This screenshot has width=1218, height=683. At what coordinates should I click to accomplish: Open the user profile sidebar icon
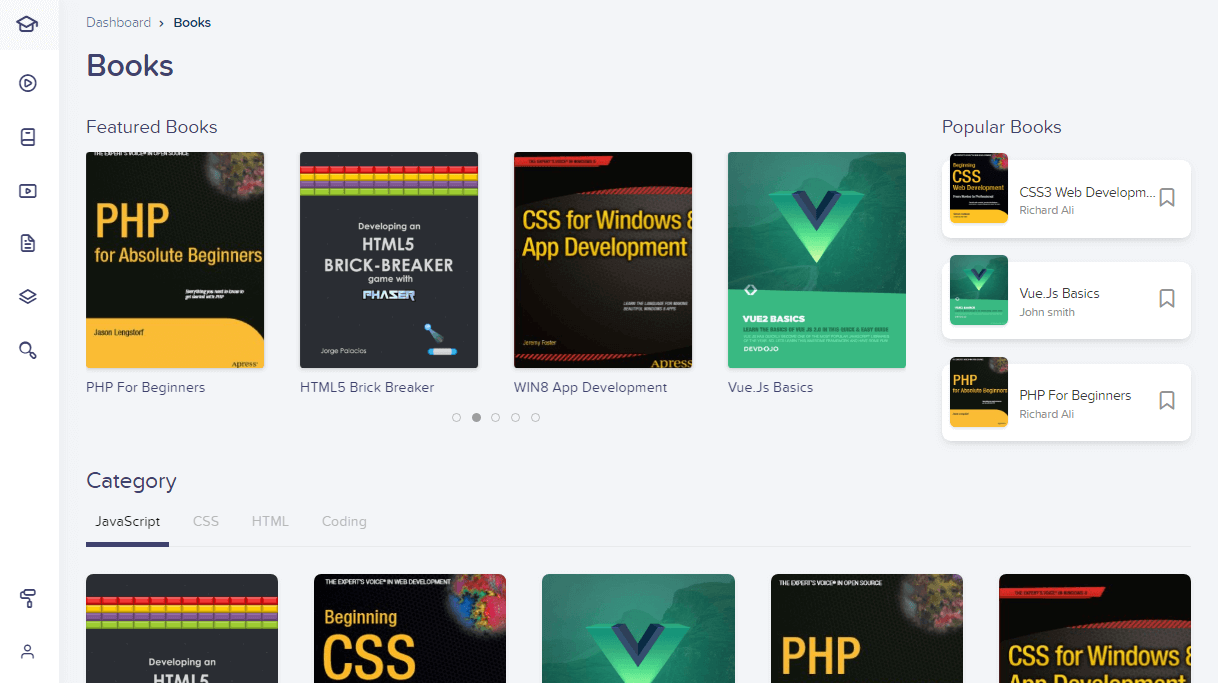pos(28,651)
